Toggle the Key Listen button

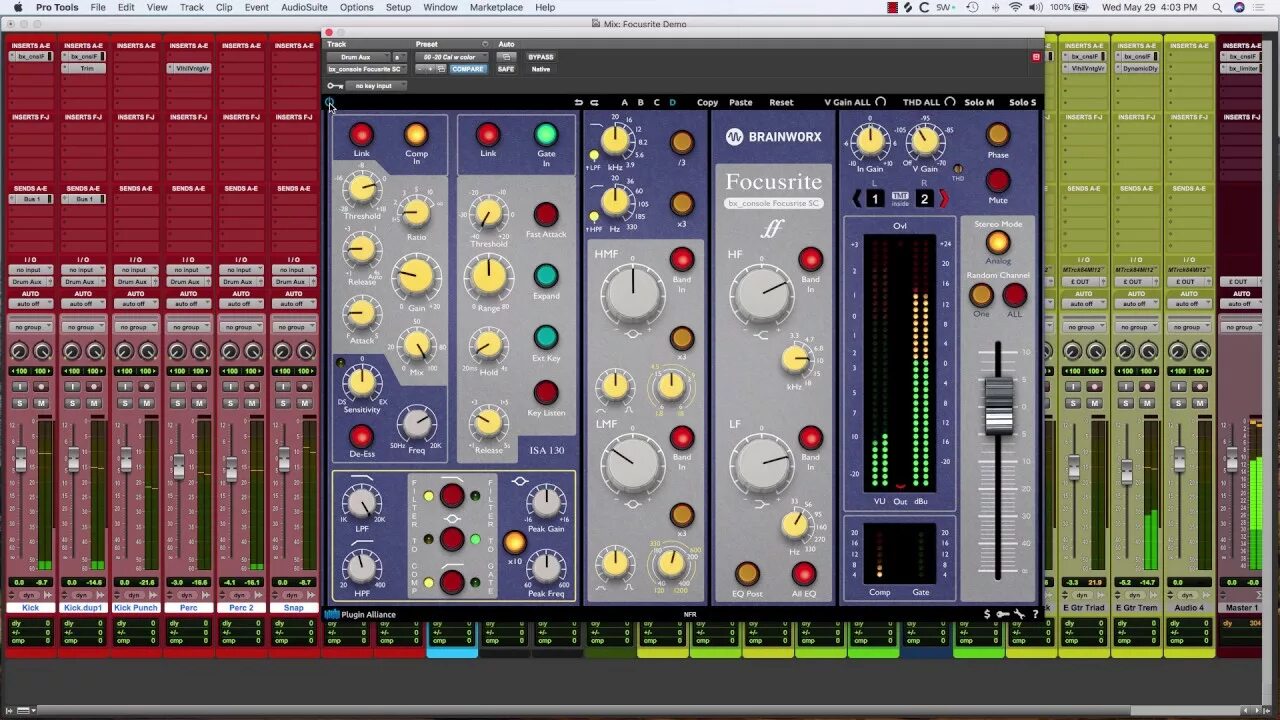546,392
